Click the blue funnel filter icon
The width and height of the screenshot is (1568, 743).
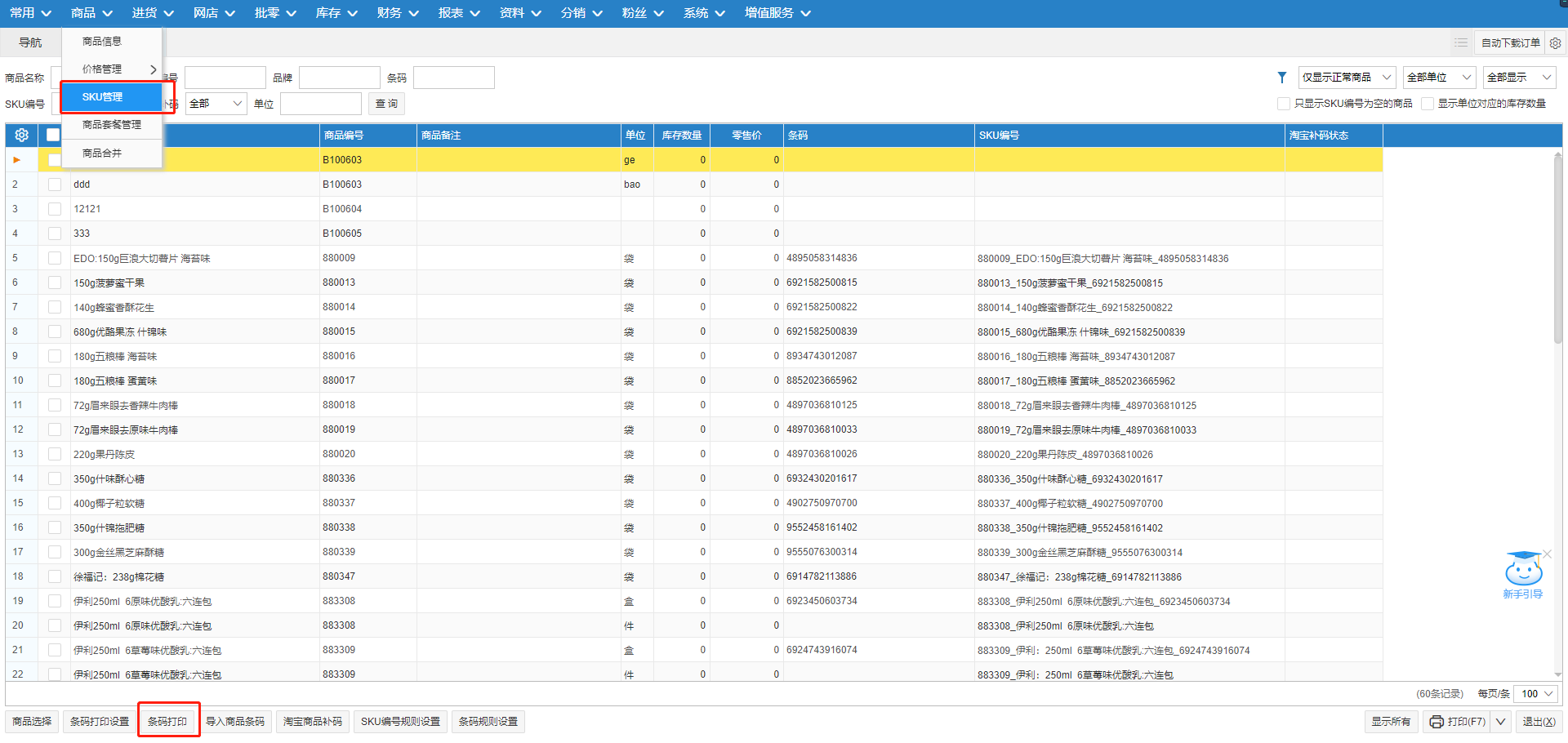[x=1282, y=78]
